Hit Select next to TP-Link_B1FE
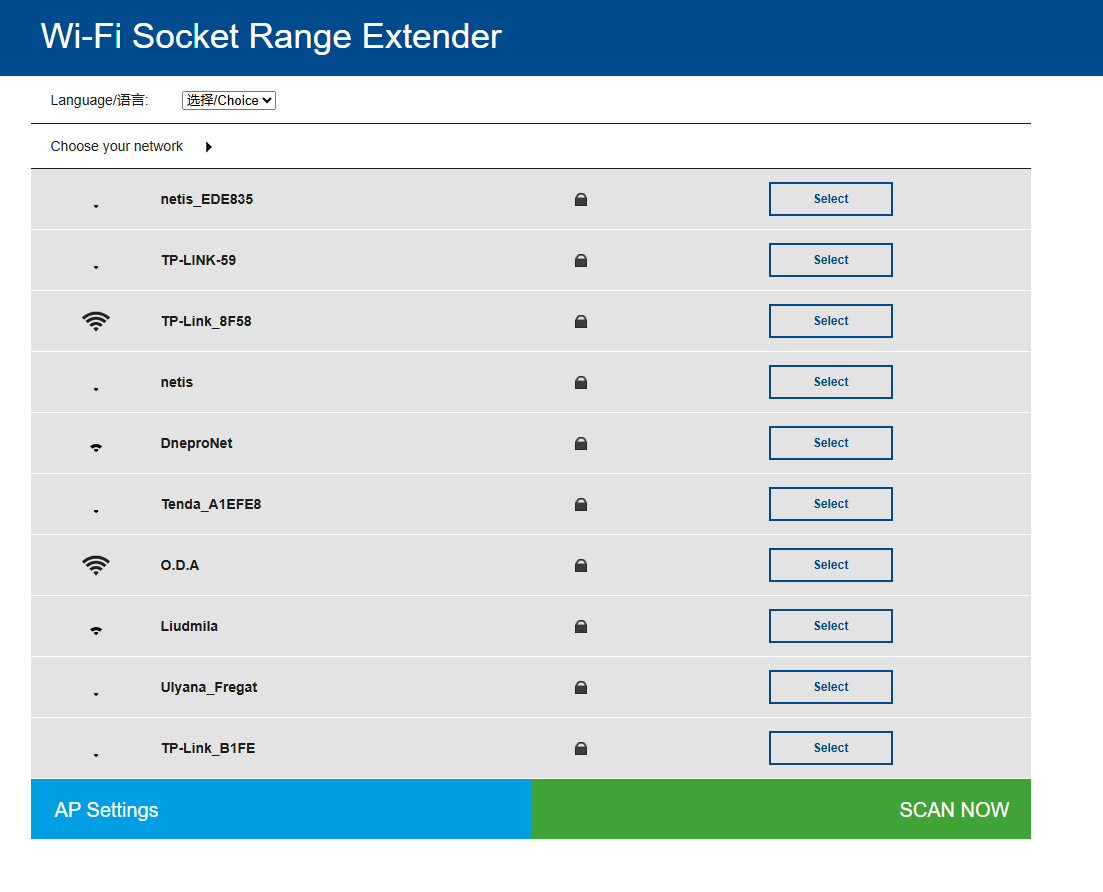This screenshot has width=1103, height=892. [830, 748]
